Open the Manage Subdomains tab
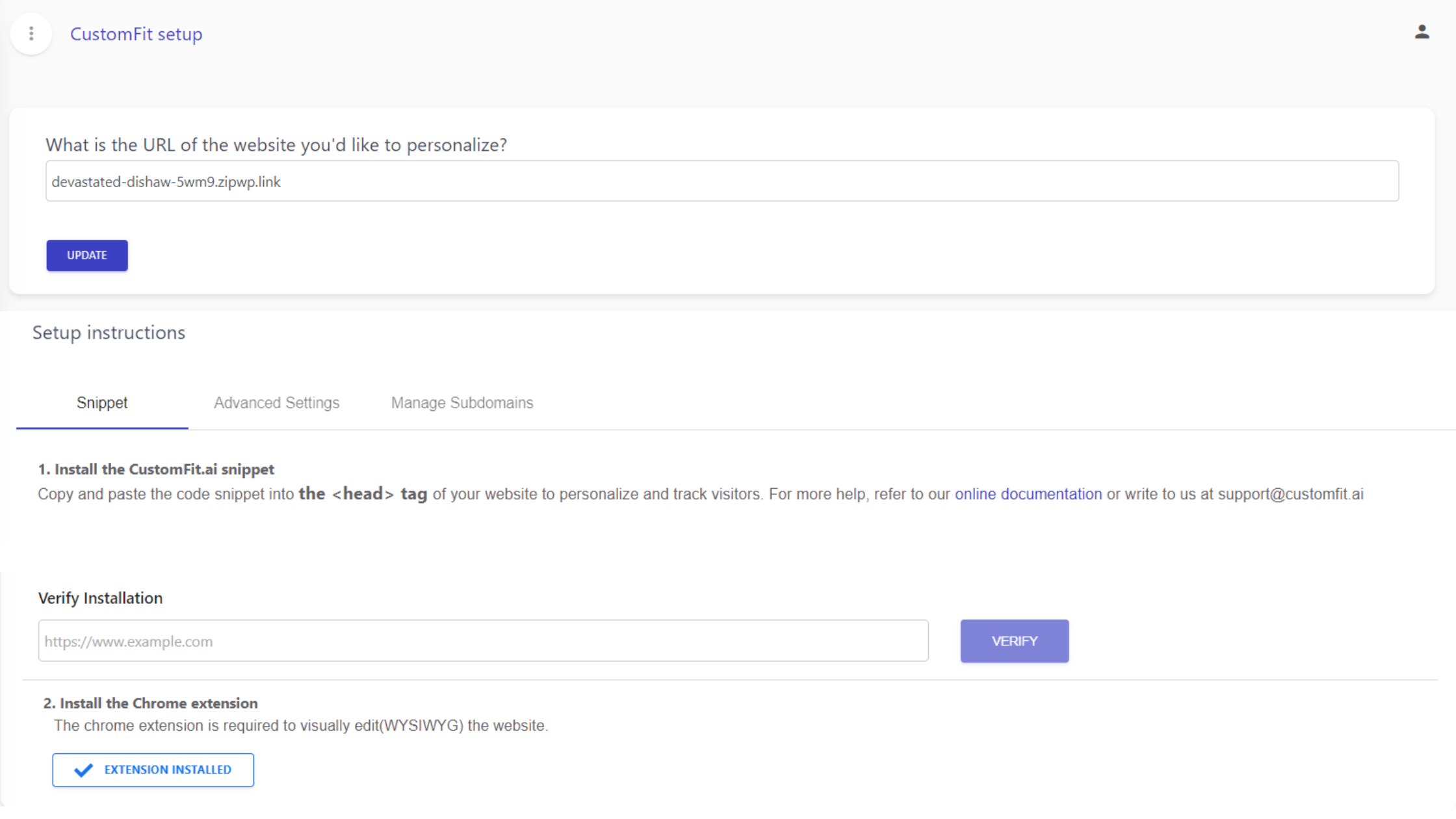 click(x=462, y=403)
